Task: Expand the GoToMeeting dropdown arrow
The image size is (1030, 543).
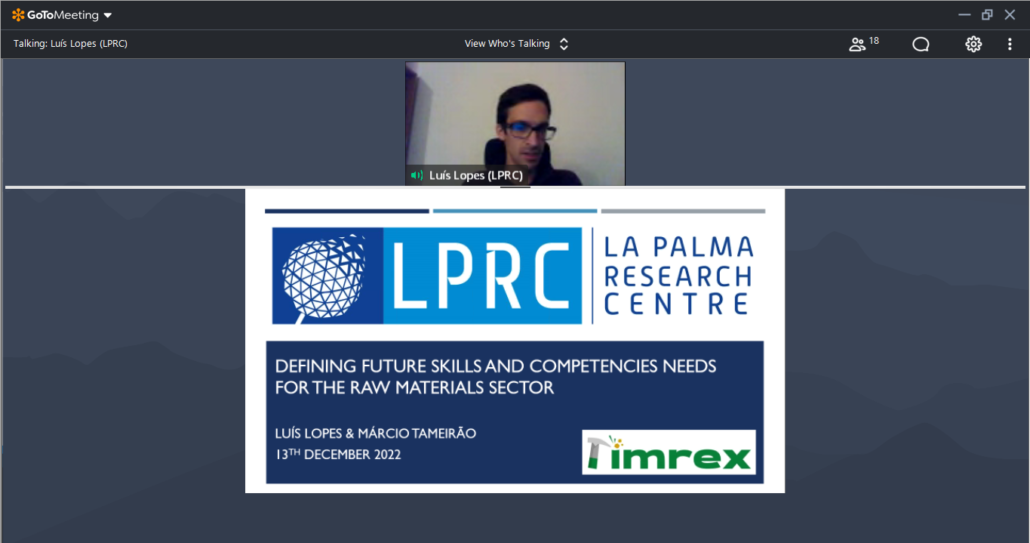Action: [x=108, y=15]
